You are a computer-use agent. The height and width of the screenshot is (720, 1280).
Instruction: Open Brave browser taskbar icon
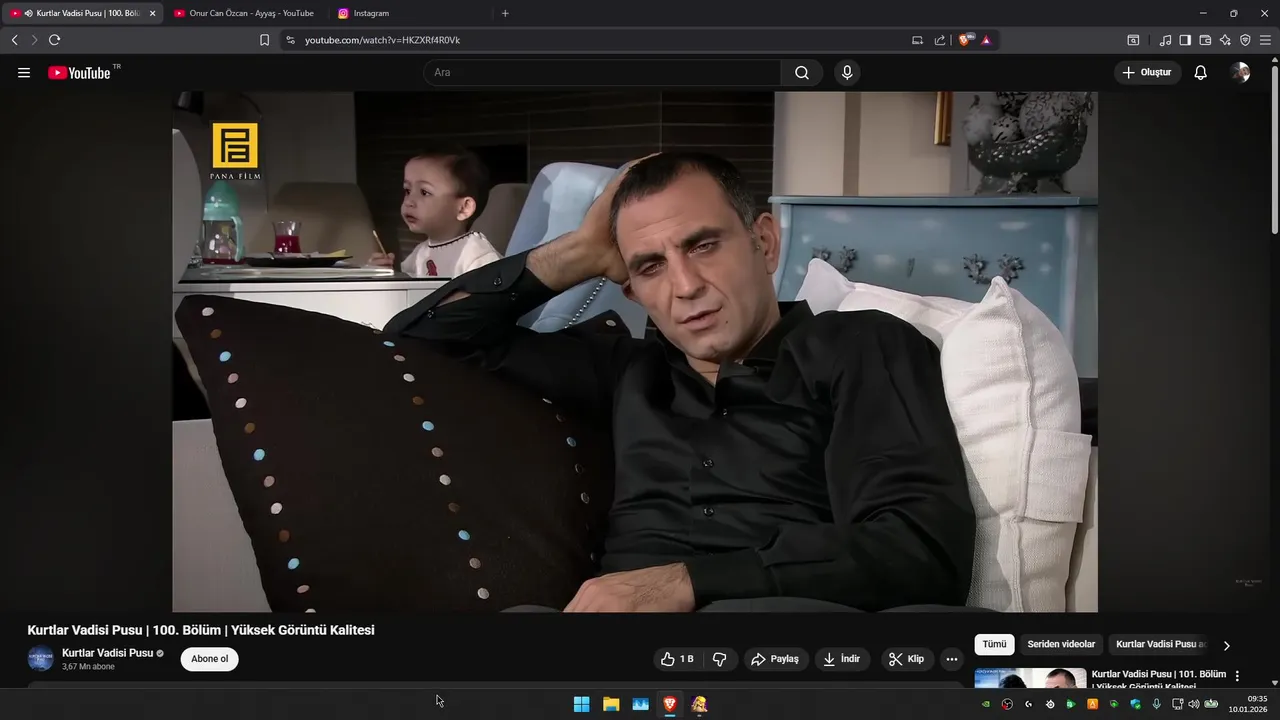[x=670, y=704]
